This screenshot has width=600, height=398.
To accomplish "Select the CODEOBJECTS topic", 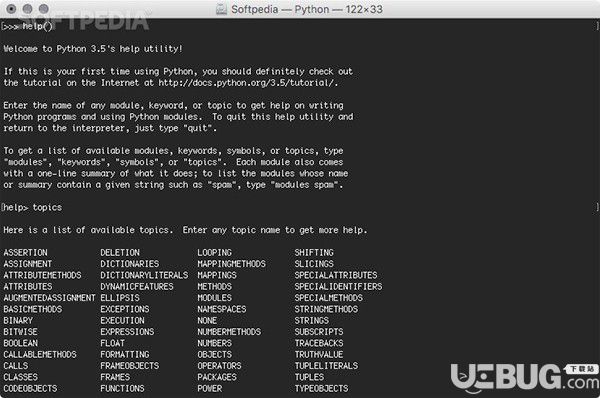I will pyautogui.click(x=31, y=388).
